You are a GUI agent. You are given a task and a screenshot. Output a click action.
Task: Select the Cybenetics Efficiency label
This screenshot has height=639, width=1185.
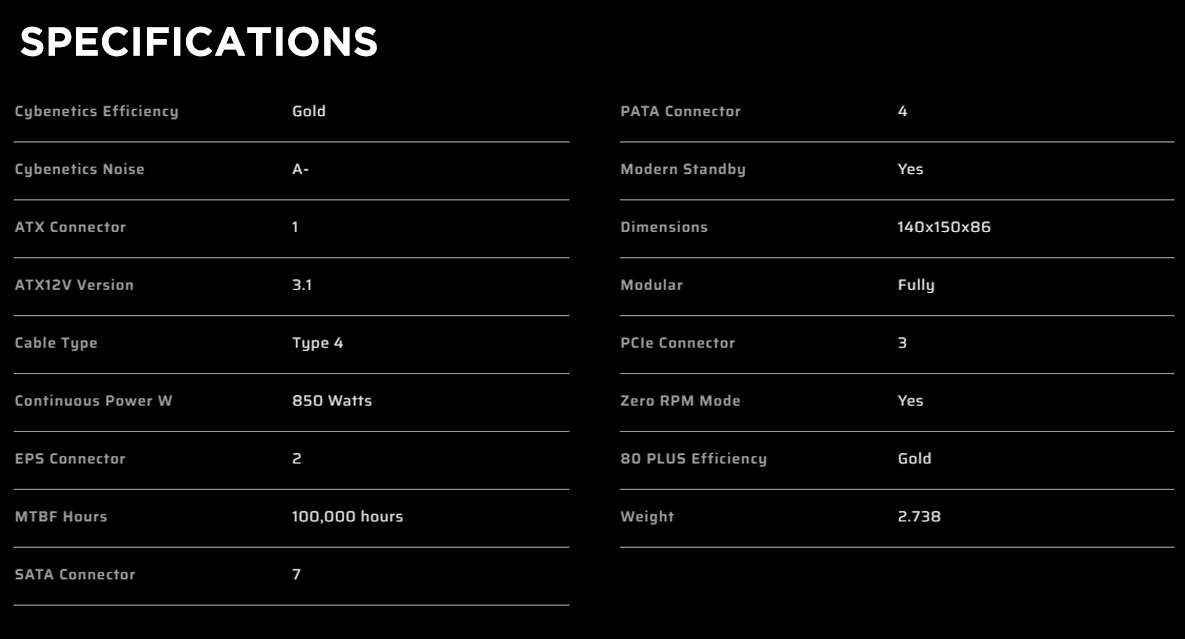(x=97, y=112)
